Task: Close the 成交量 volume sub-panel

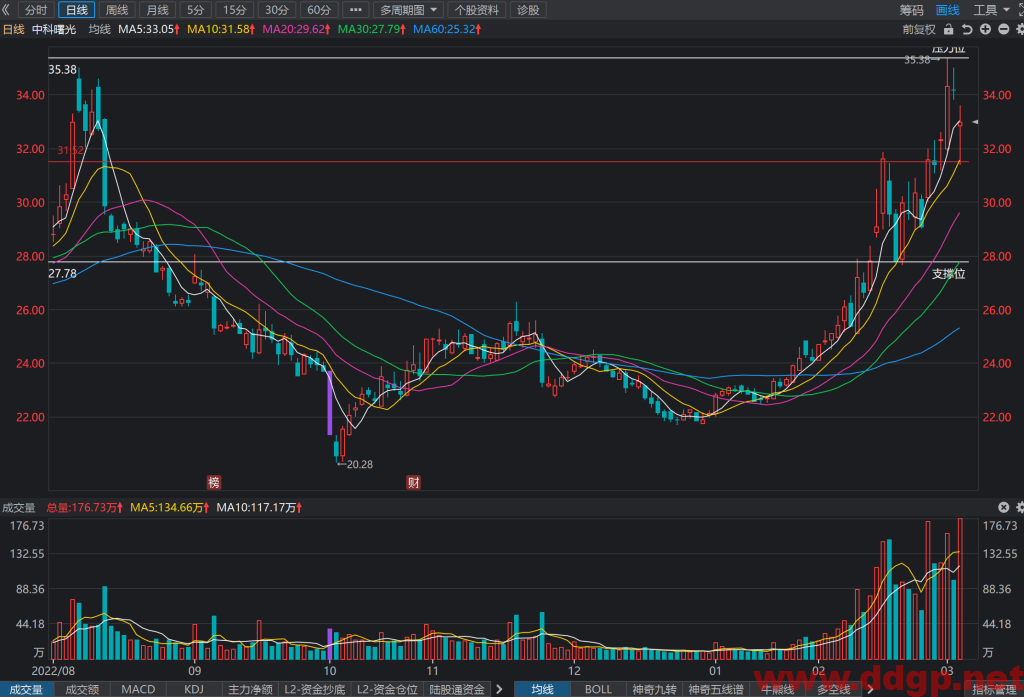Action: coord(1004,508)
